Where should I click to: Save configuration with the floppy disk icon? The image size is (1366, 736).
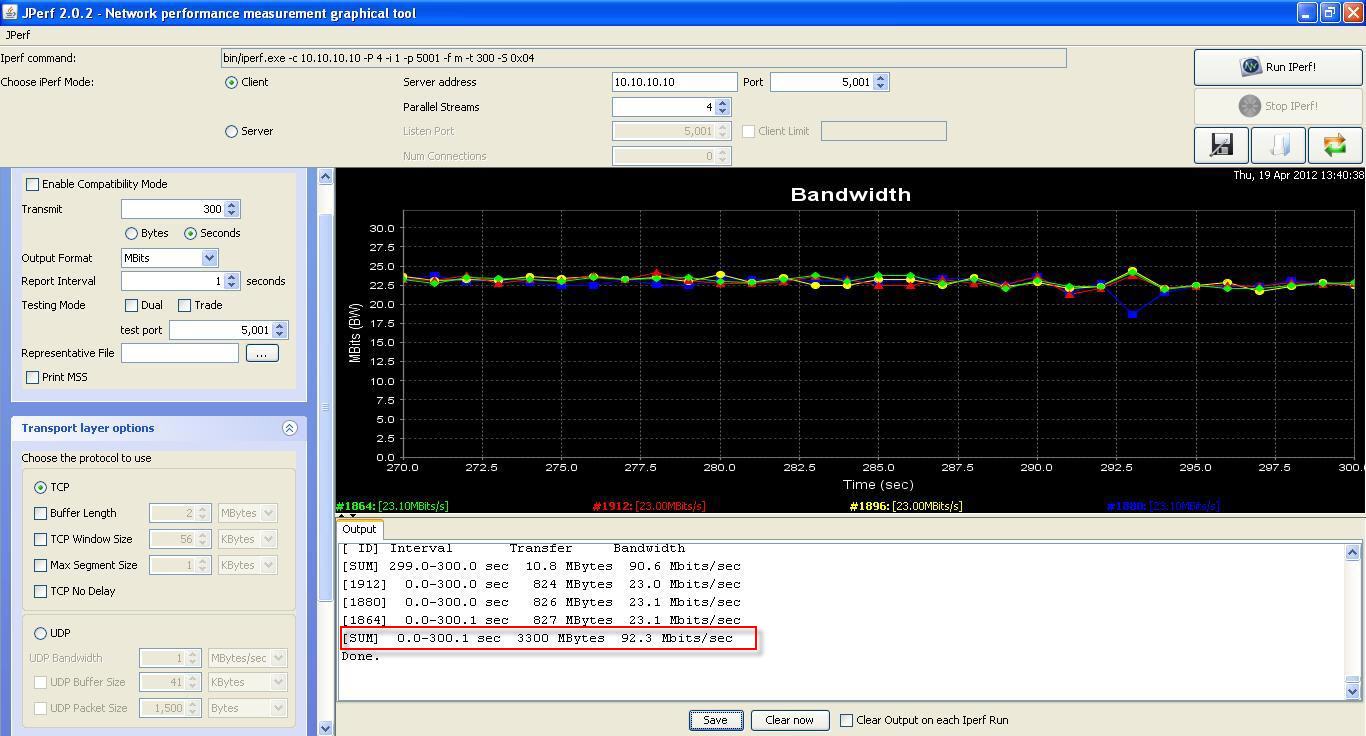1221,145
